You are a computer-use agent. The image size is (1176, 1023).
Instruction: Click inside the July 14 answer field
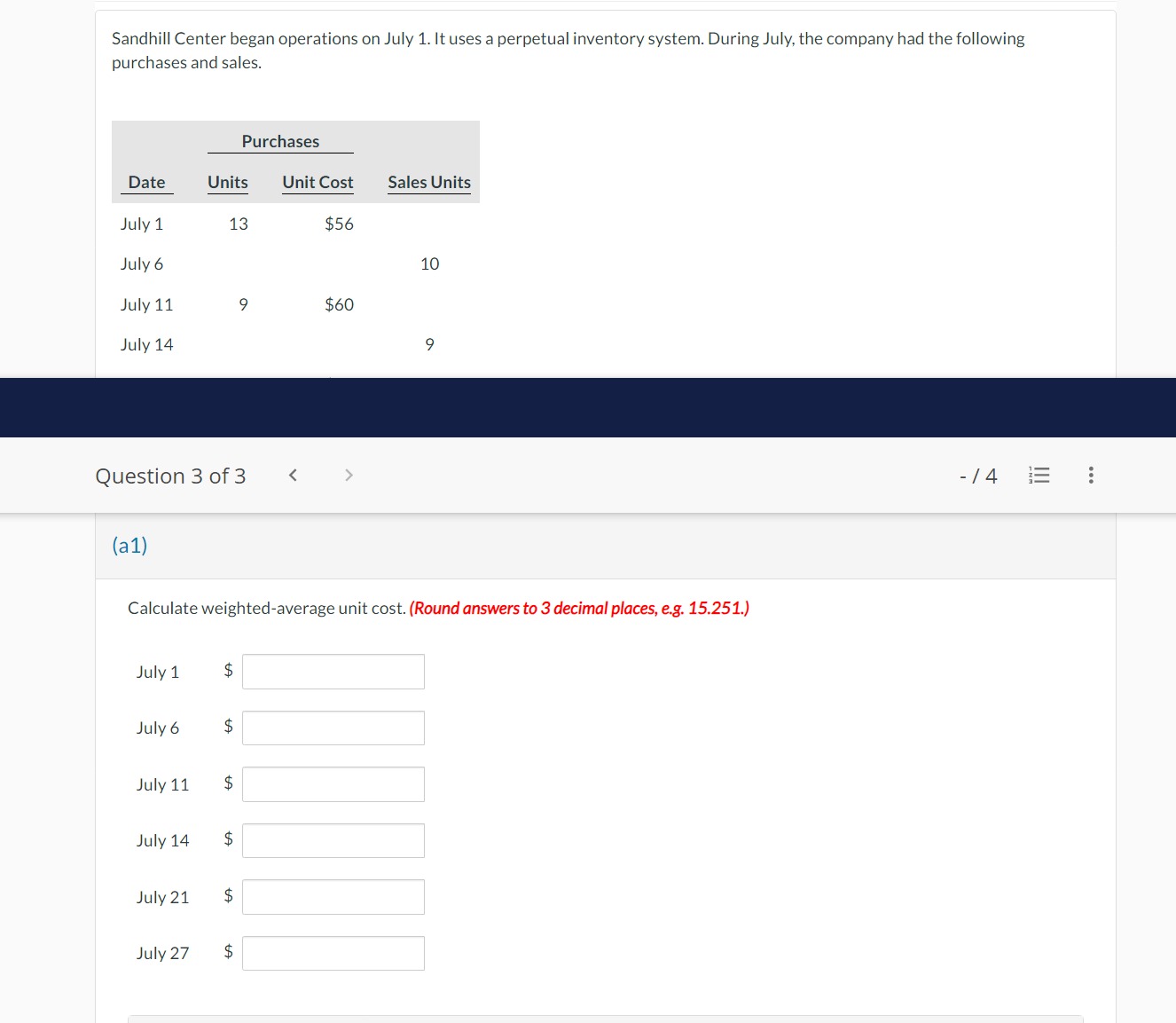(x=333, y=840)
